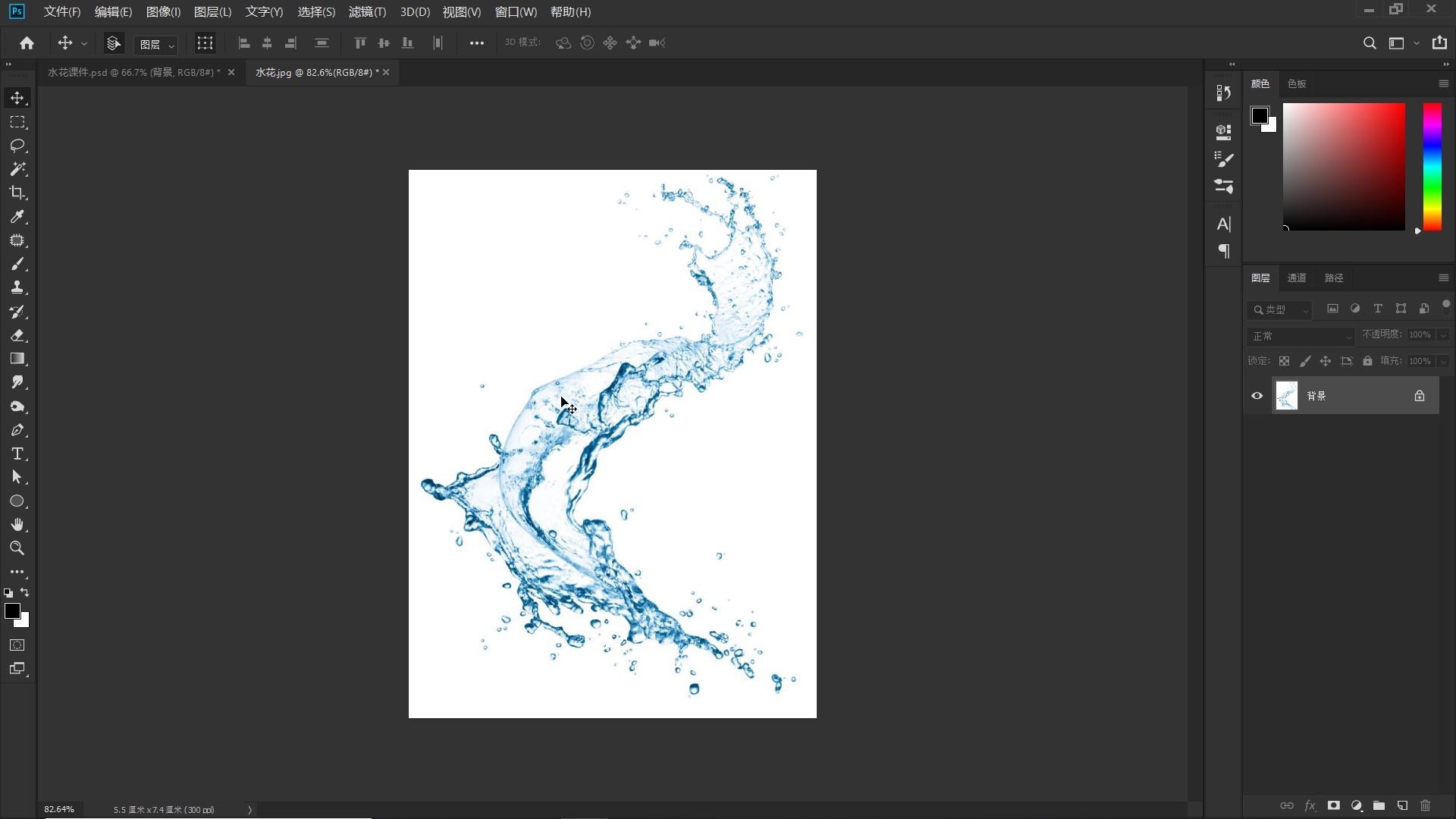
Task: Reset default foreground and background colors
Action: click(x=8, y=593)
